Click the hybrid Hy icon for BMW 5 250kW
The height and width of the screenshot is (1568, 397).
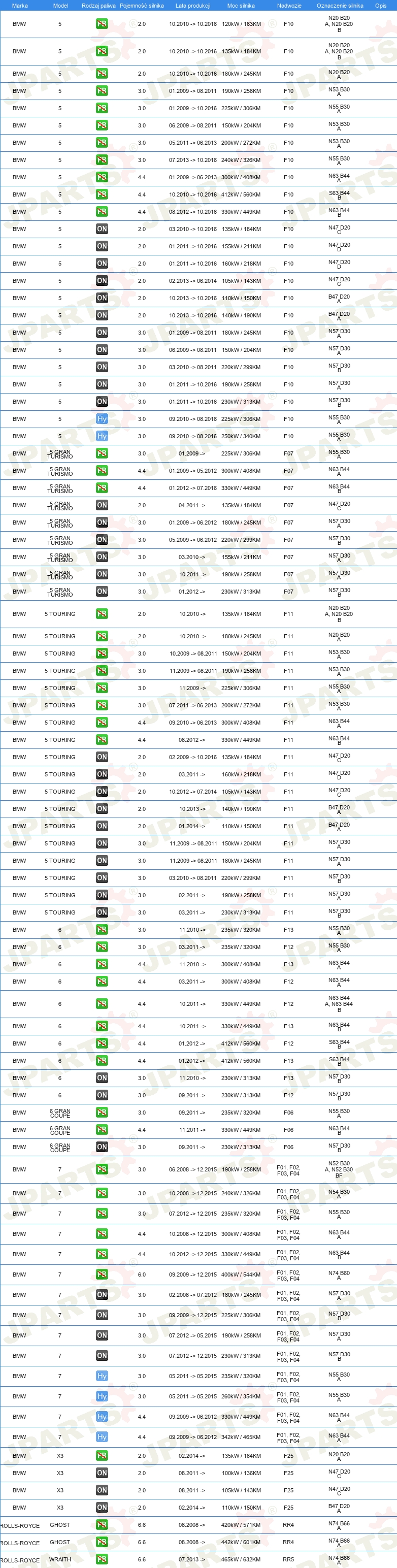[x=102, y=436]
